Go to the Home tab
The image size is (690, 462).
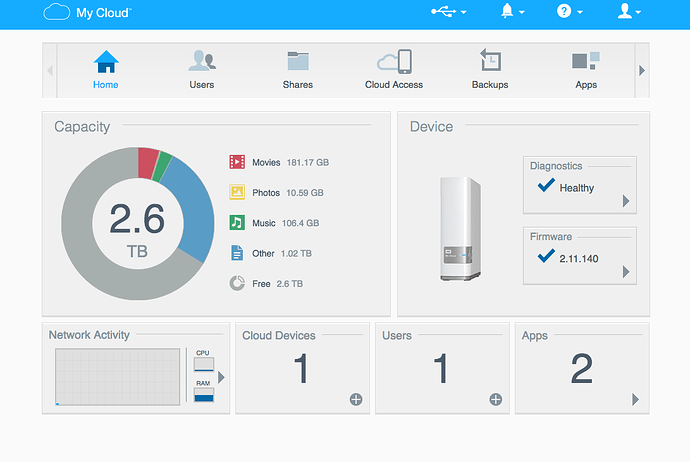(x=106, y=70)
